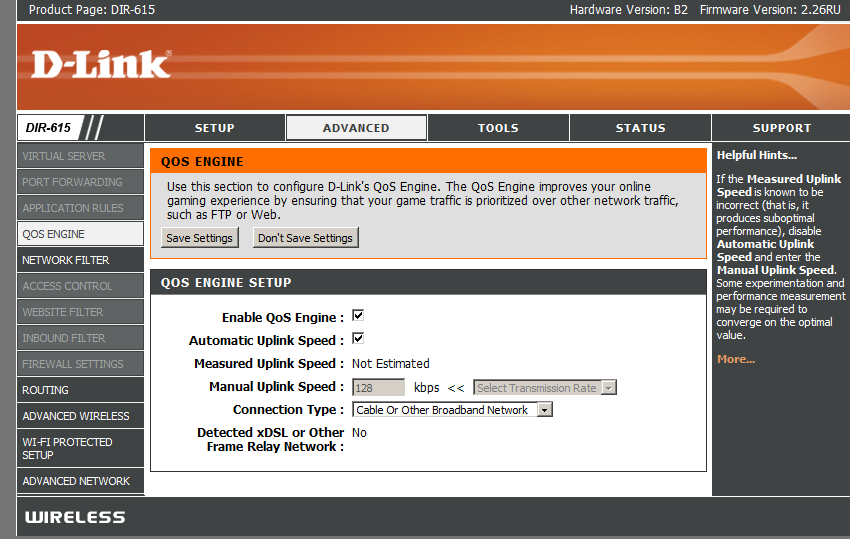The image size is (850, 539).
Task: Click 'Not Estimated' uplink speed value
Action: click(x=390, y=364)
